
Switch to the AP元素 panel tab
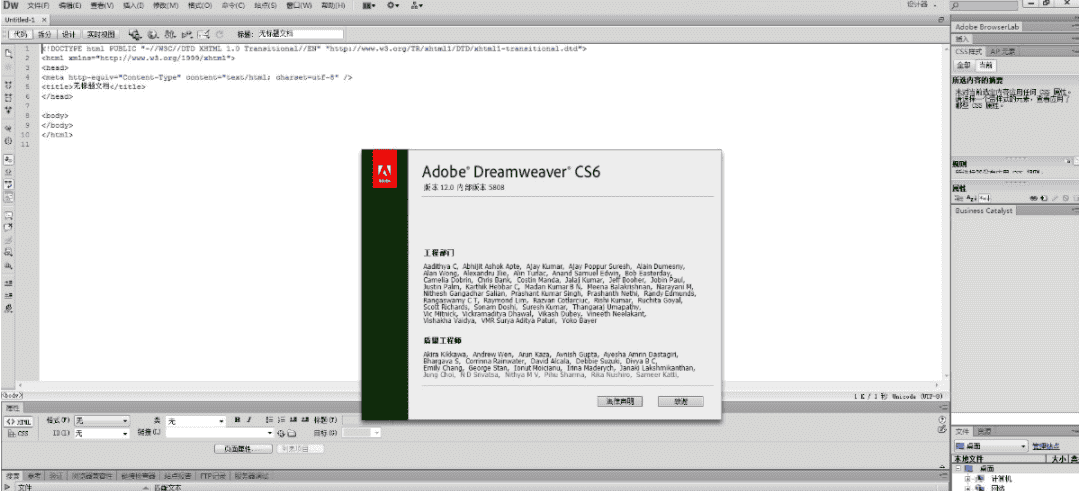pyautogui.click(x=1002, y=51)
